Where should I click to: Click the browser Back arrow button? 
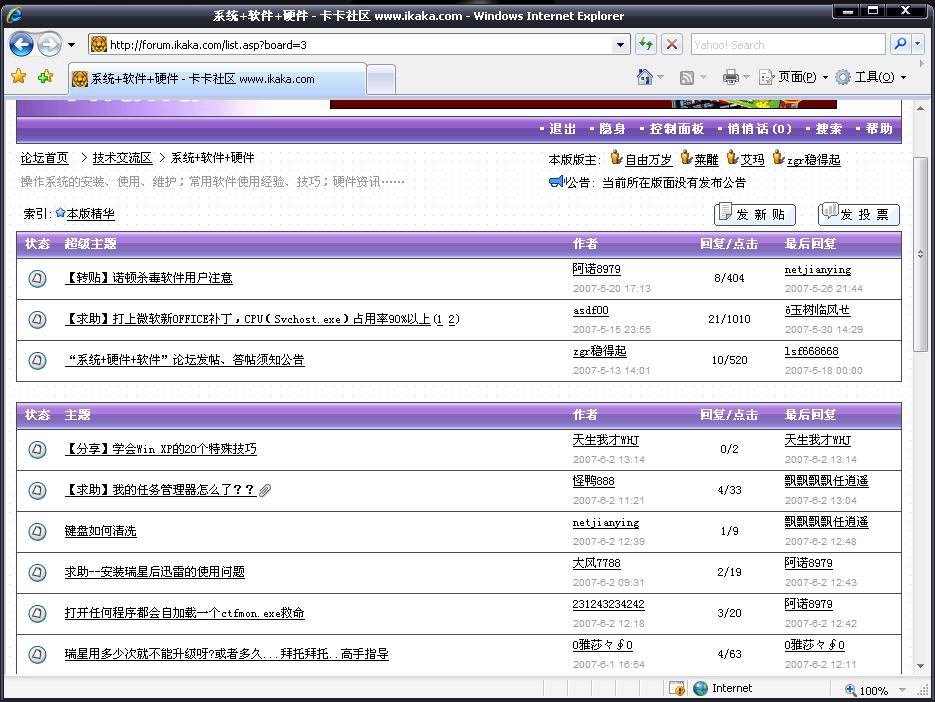pos(21,45)
